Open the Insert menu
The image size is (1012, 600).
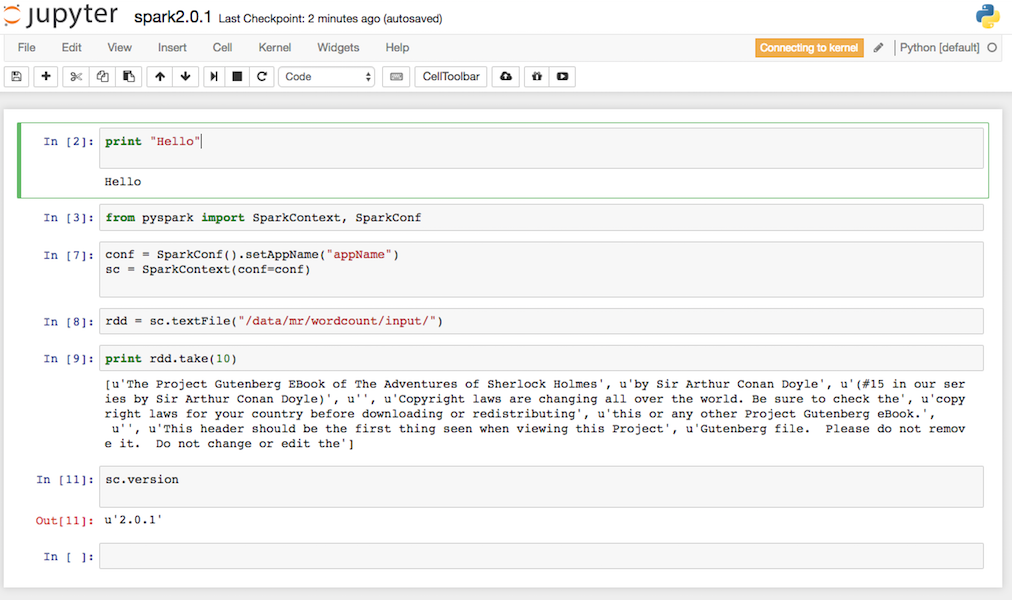(x=172, y=48)
